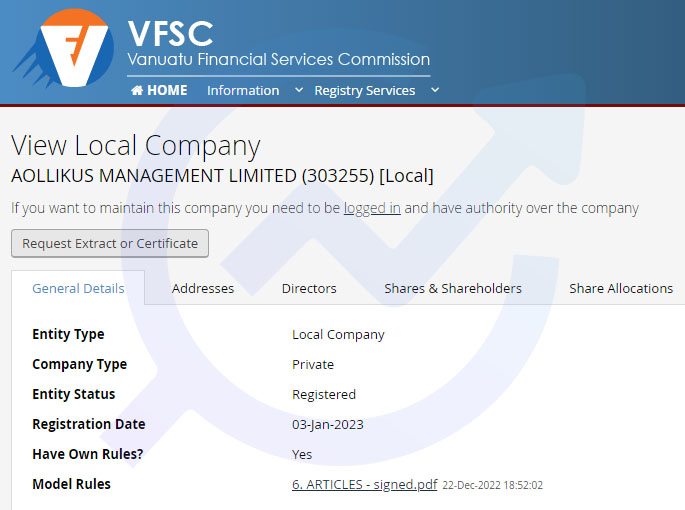Open the Directors tab
Screen dimensions: 685x510
[x=309, y=288]
